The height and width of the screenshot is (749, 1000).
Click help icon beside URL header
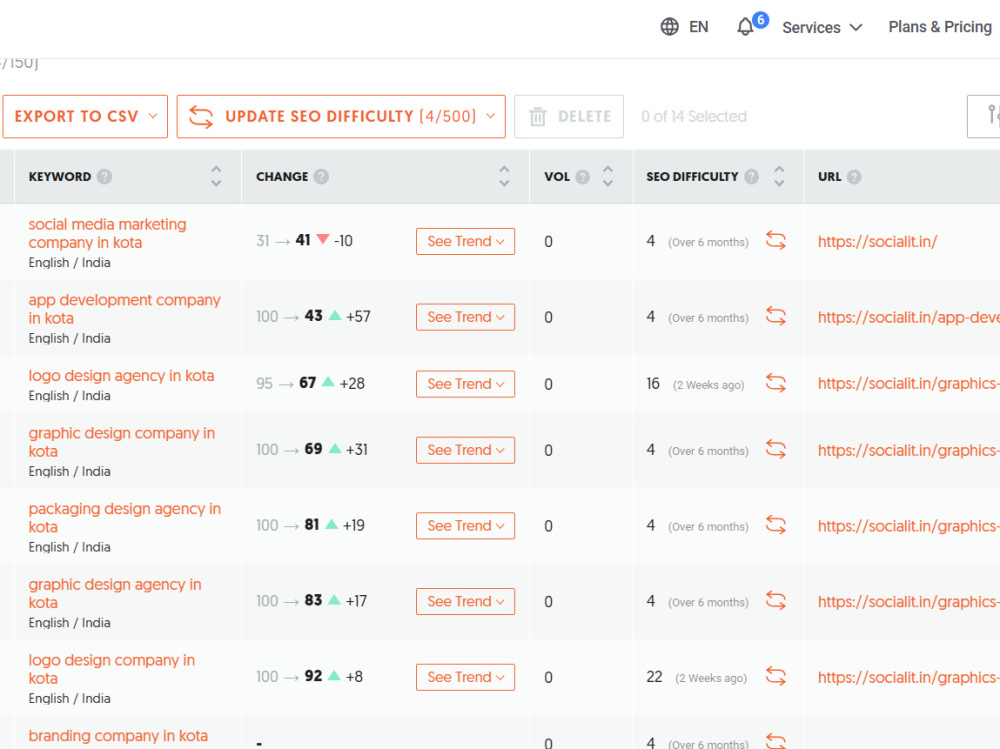[x=854, y=177]
